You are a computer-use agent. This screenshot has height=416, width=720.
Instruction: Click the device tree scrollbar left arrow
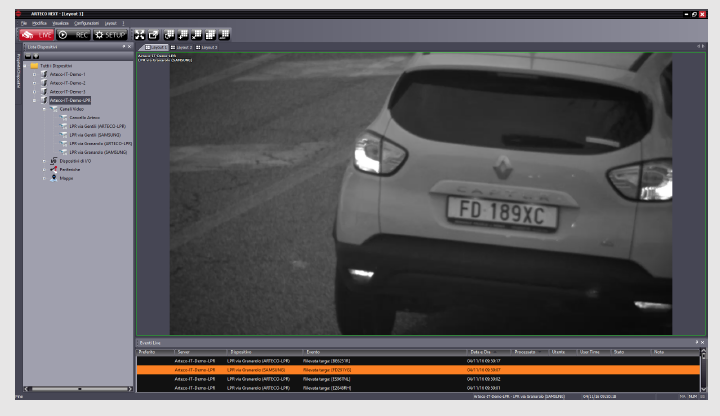[26, 389]
